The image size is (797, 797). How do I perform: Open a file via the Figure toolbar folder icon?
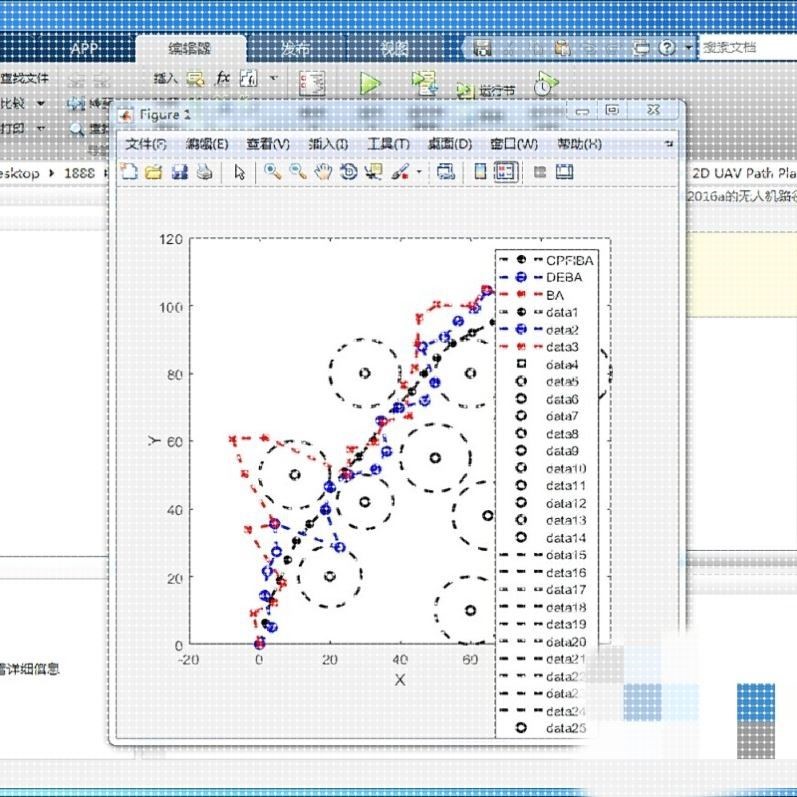click(x=154, y=172)
